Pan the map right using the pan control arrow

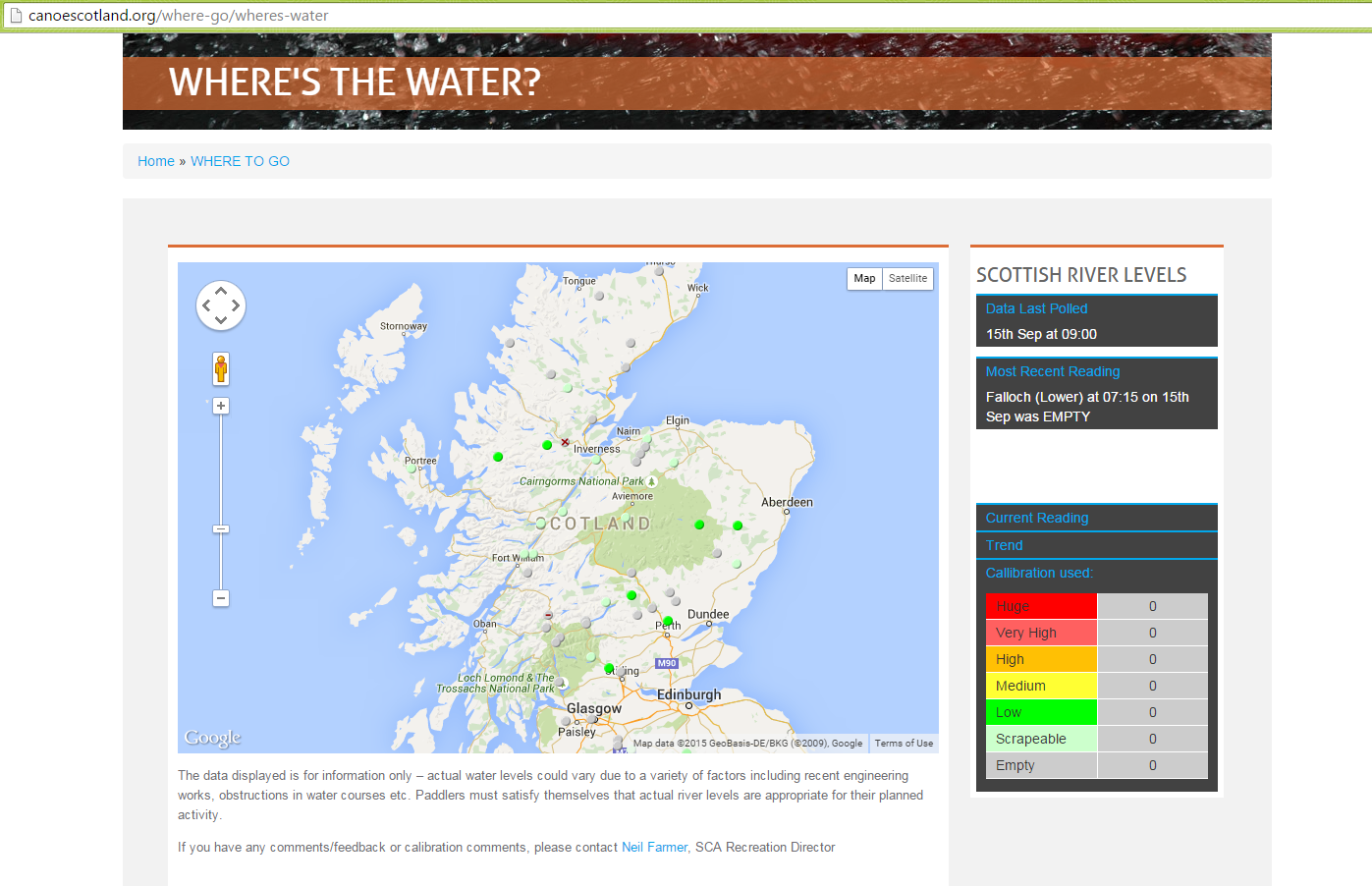[236, 305]
